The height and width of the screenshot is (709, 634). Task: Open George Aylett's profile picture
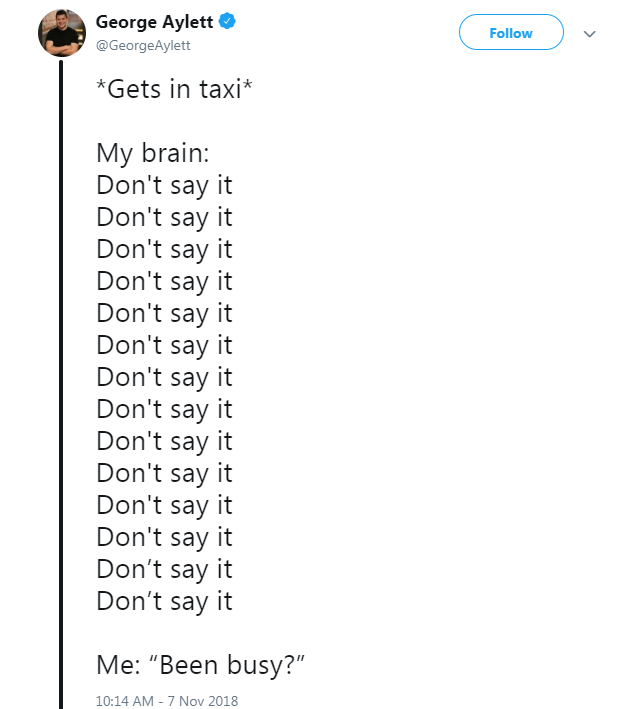click(x=62, y=33)
